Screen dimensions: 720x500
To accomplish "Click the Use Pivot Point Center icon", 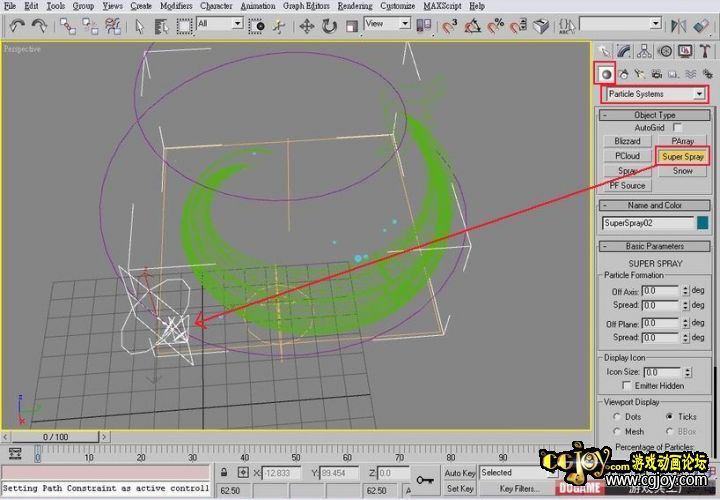I will [423, 26].
